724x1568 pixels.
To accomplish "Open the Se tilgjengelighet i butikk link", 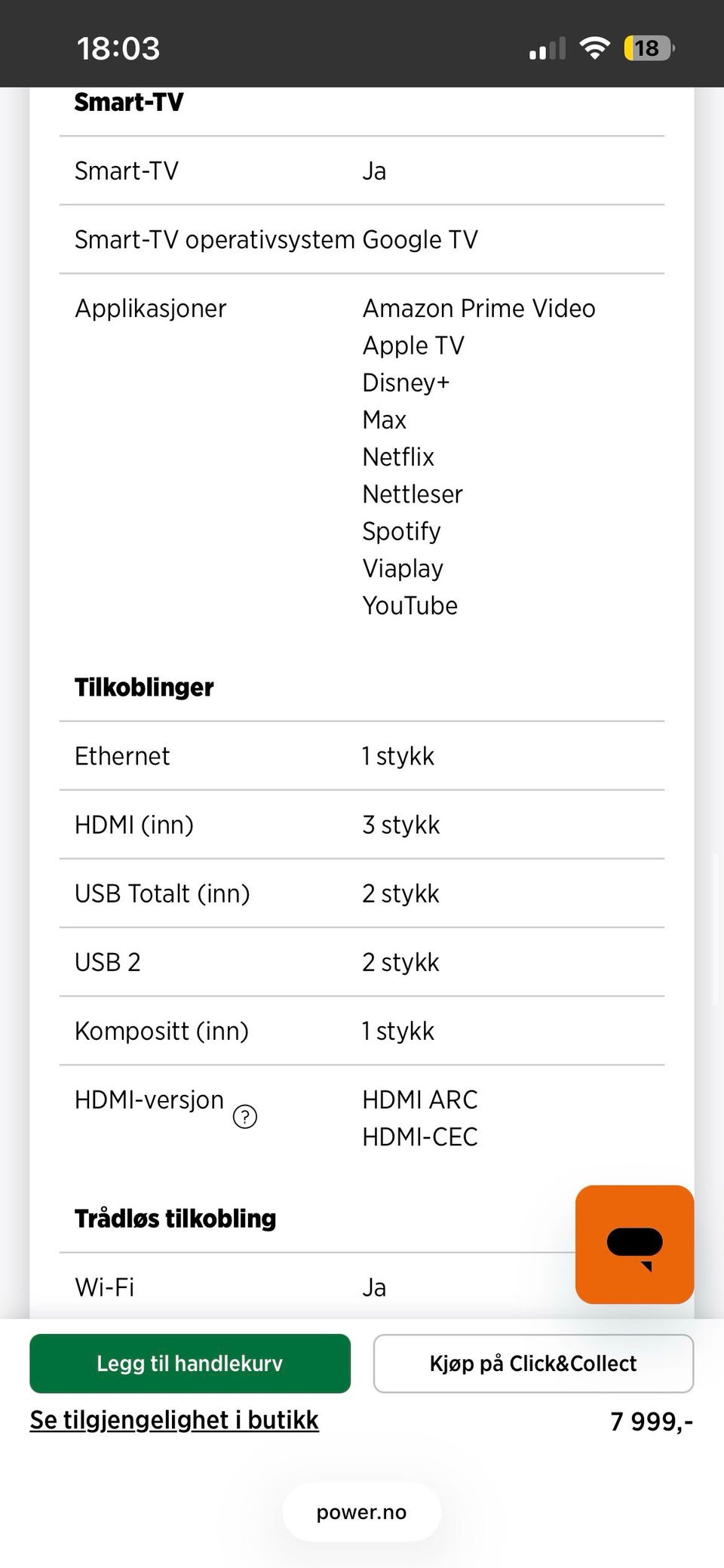I will (x=174, y=1420).
